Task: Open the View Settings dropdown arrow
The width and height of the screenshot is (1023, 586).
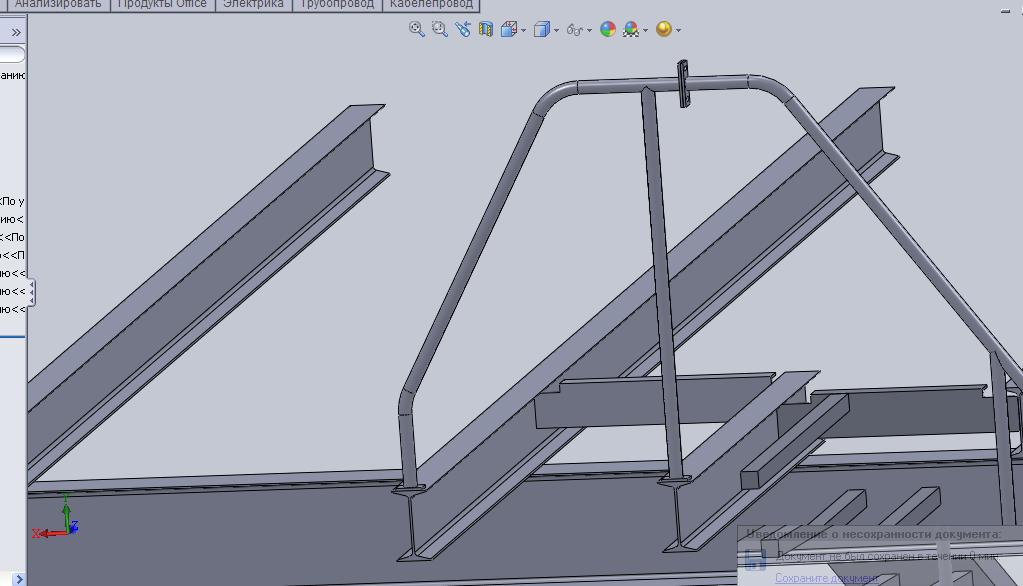Action: click(x=679, y=30)
